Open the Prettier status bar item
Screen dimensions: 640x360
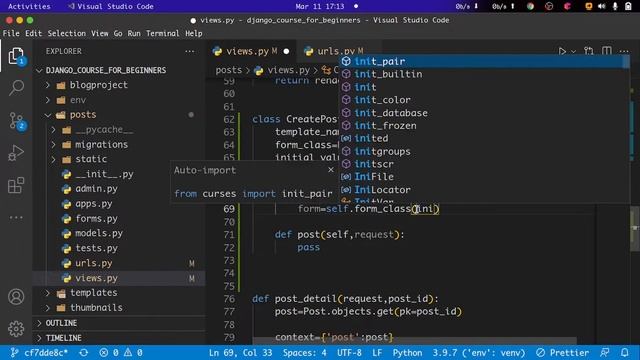(562, 353)
